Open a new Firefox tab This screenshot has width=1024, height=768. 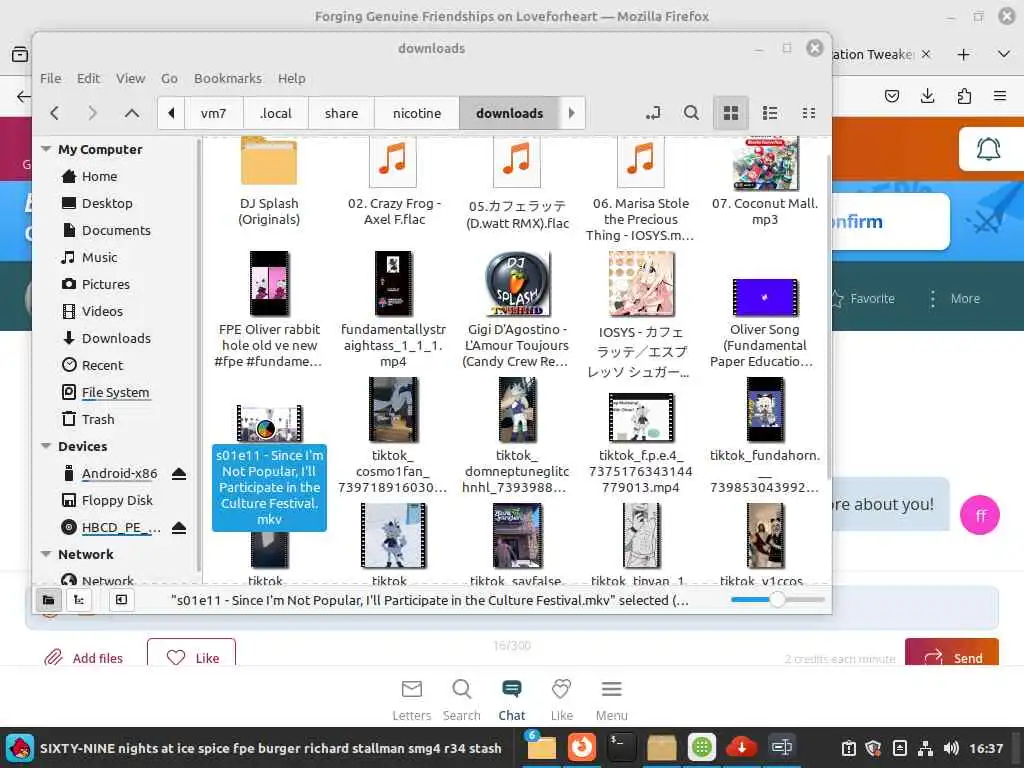[963, 55]
